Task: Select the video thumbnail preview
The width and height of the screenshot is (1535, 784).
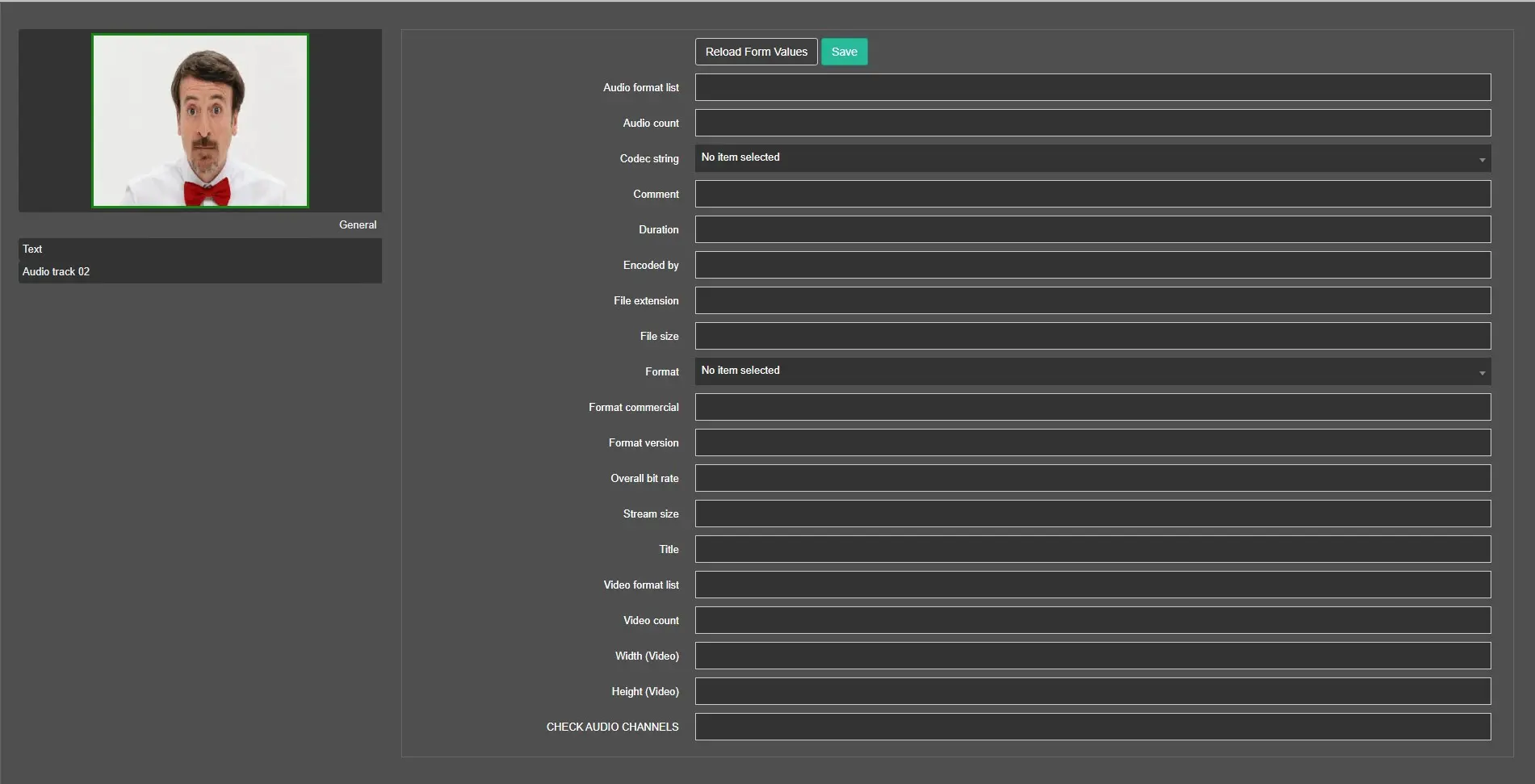Action: [x=200, y=120]
